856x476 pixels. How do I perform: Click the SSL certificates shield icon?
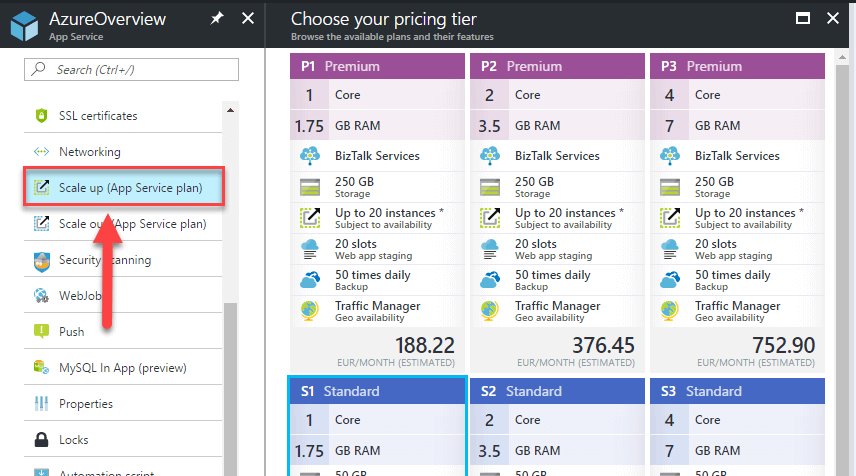[x=41, y=116]
